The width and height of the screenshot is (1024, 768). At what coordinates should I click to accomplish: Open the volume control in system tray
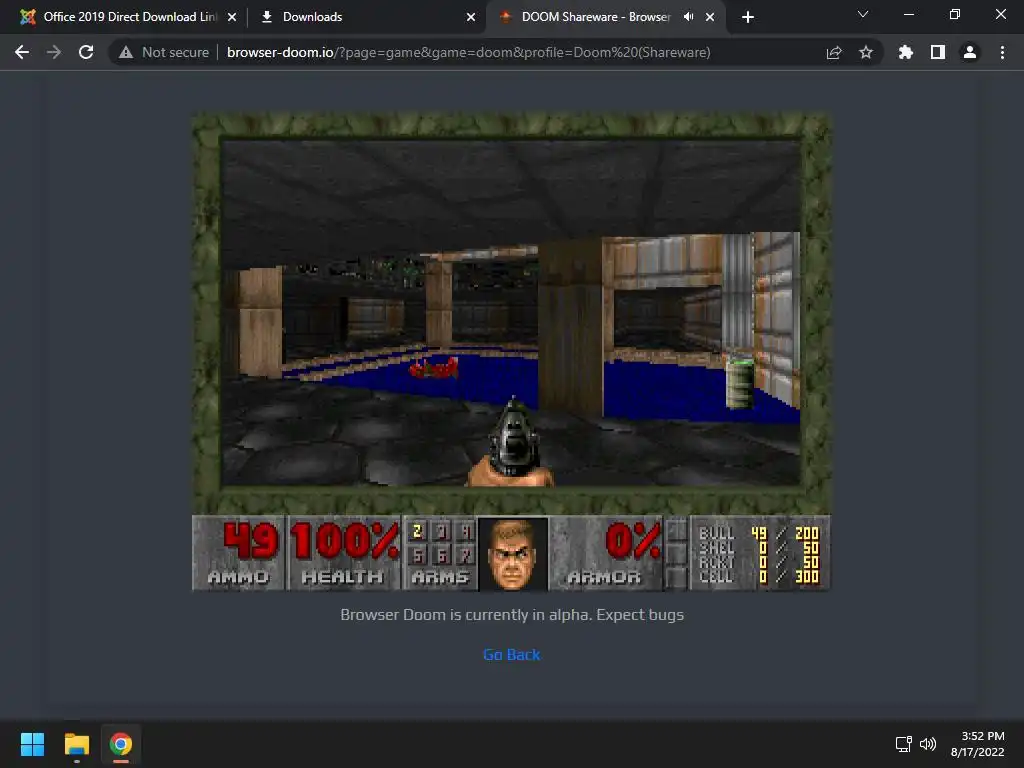(x=927, y=744)
